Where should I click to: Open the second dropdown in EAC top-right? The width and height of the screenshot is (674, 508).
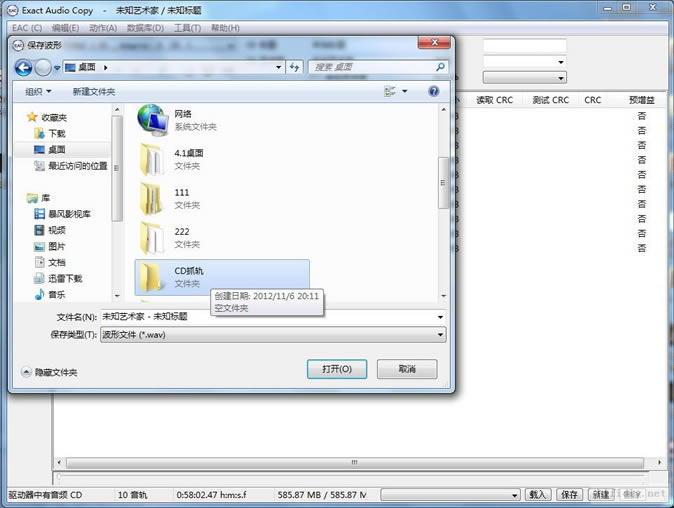coord(524,62)
